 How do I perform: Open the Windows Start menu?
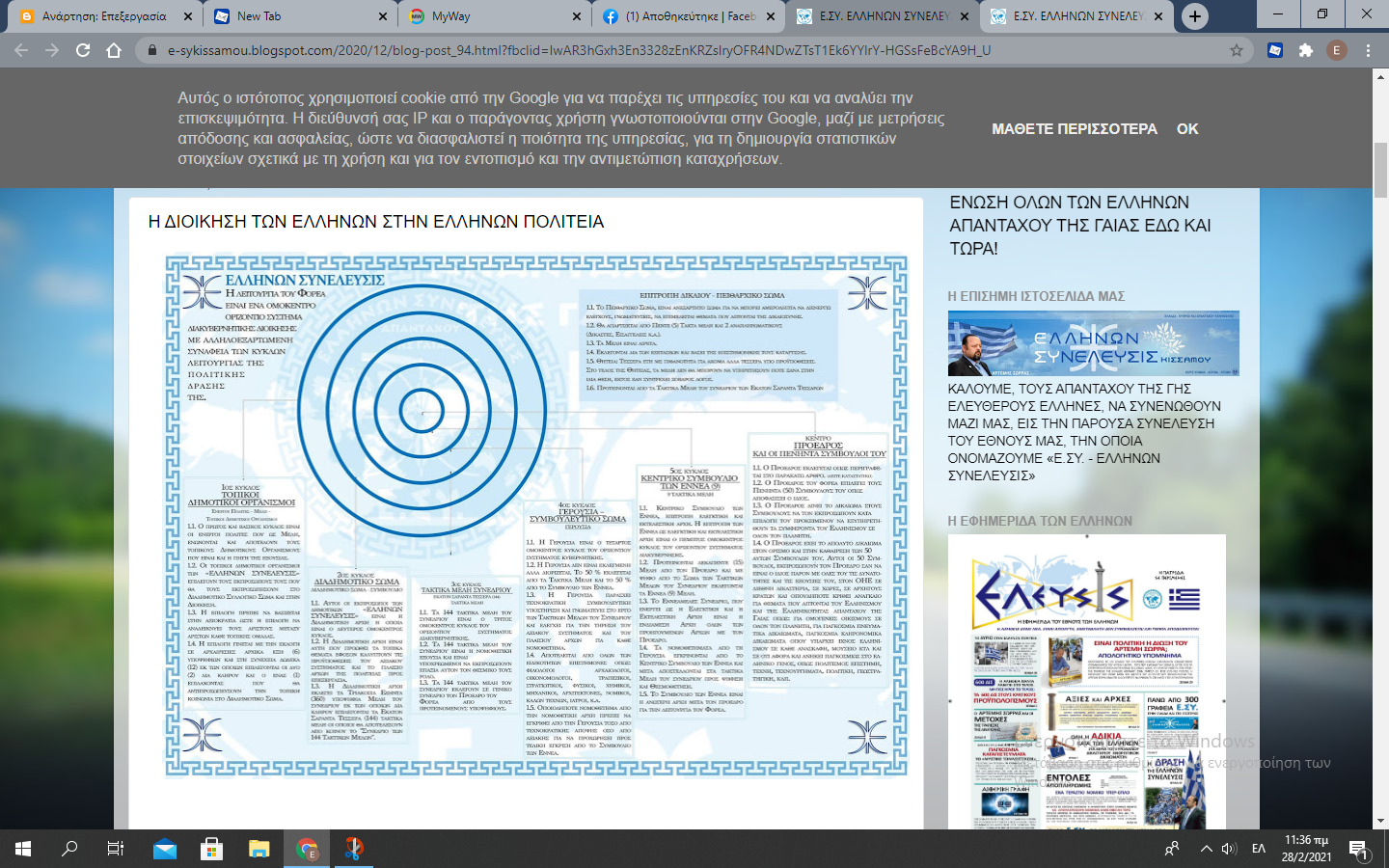click(x=23, y=849)
